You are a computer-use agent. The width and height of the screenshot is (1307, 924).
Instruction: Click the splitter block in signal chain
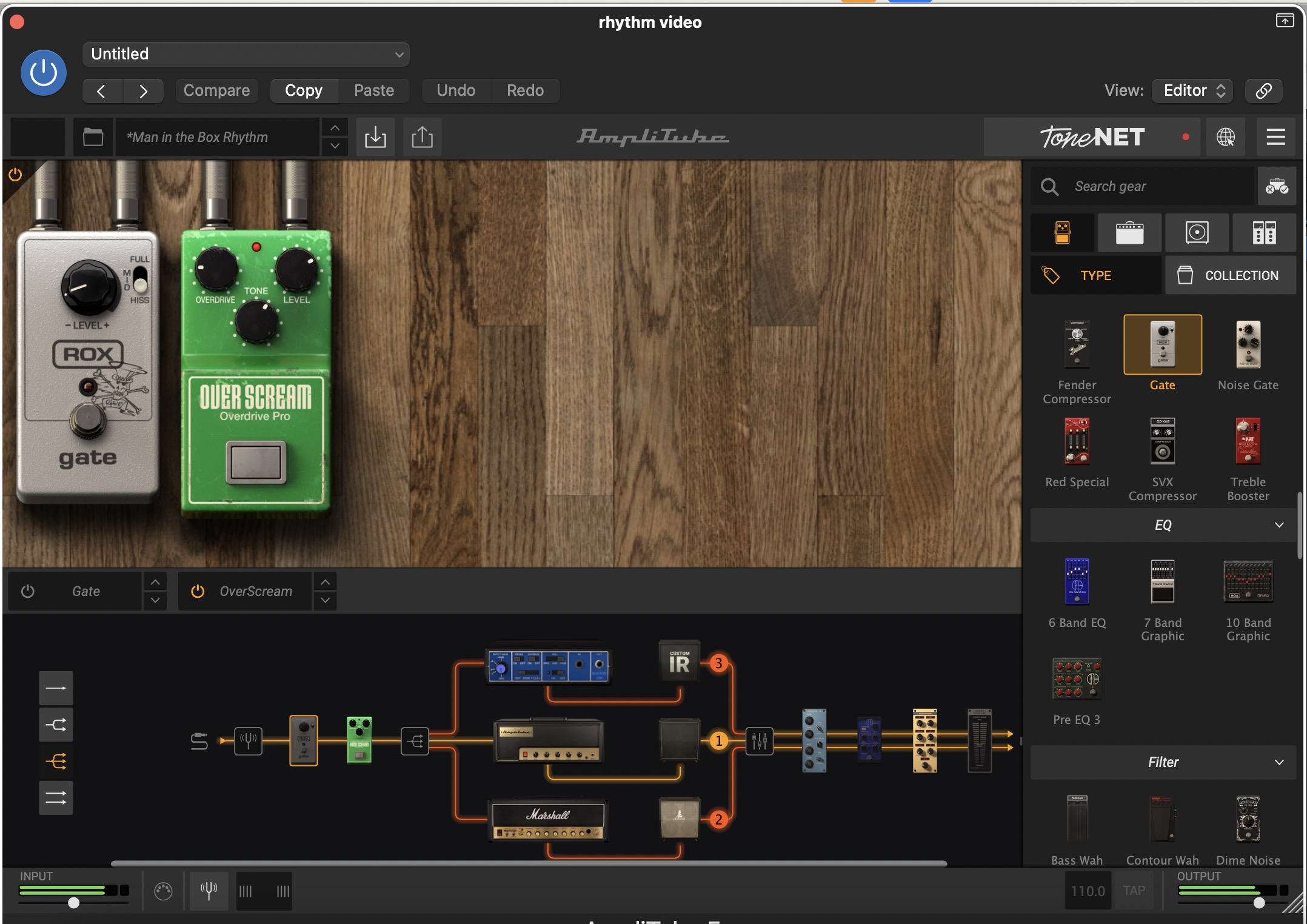click(x=415, y=740)
